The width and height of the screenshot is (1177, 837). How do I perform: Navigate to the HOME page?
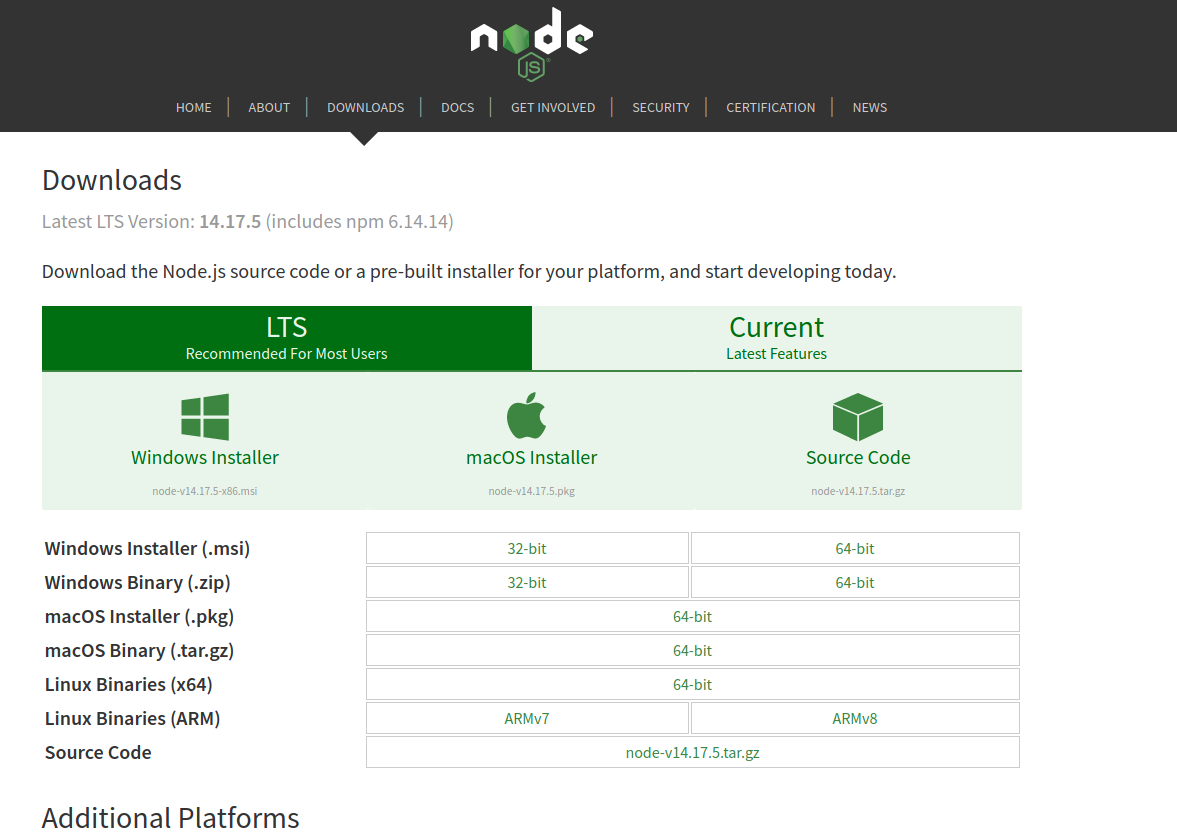pyautogui.click(x=193, y=107)
